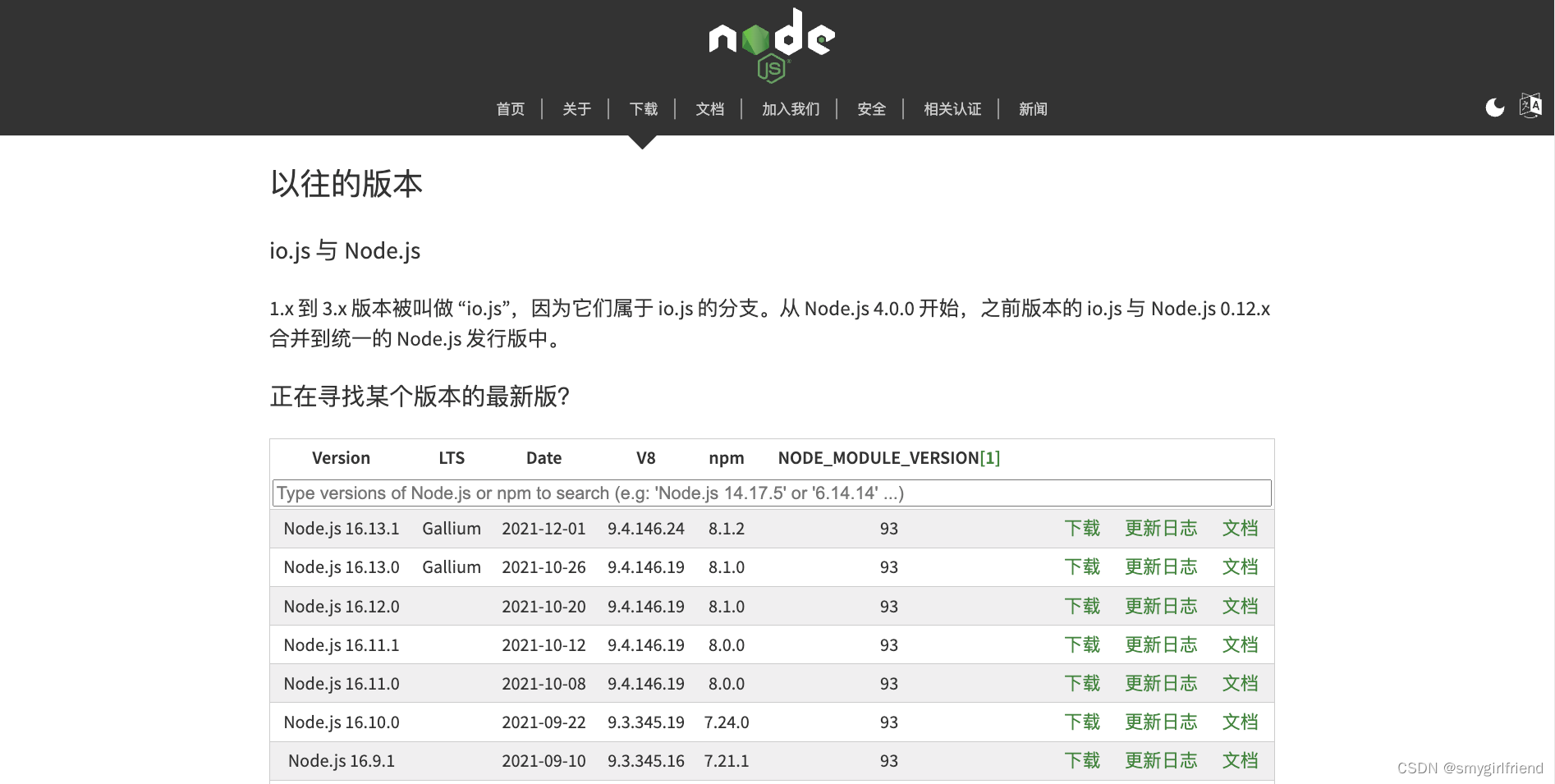This screenshot has width=1555, height=784.
Task: Select the 'Node.js 16.9.1' version cell
Action: (x=342, y=761)
